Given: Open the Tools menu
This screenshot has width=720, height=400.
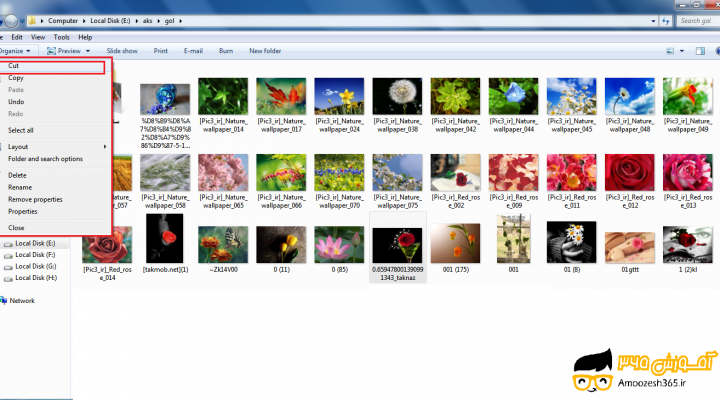Looking at the screenshot, I should coord(62,37).
